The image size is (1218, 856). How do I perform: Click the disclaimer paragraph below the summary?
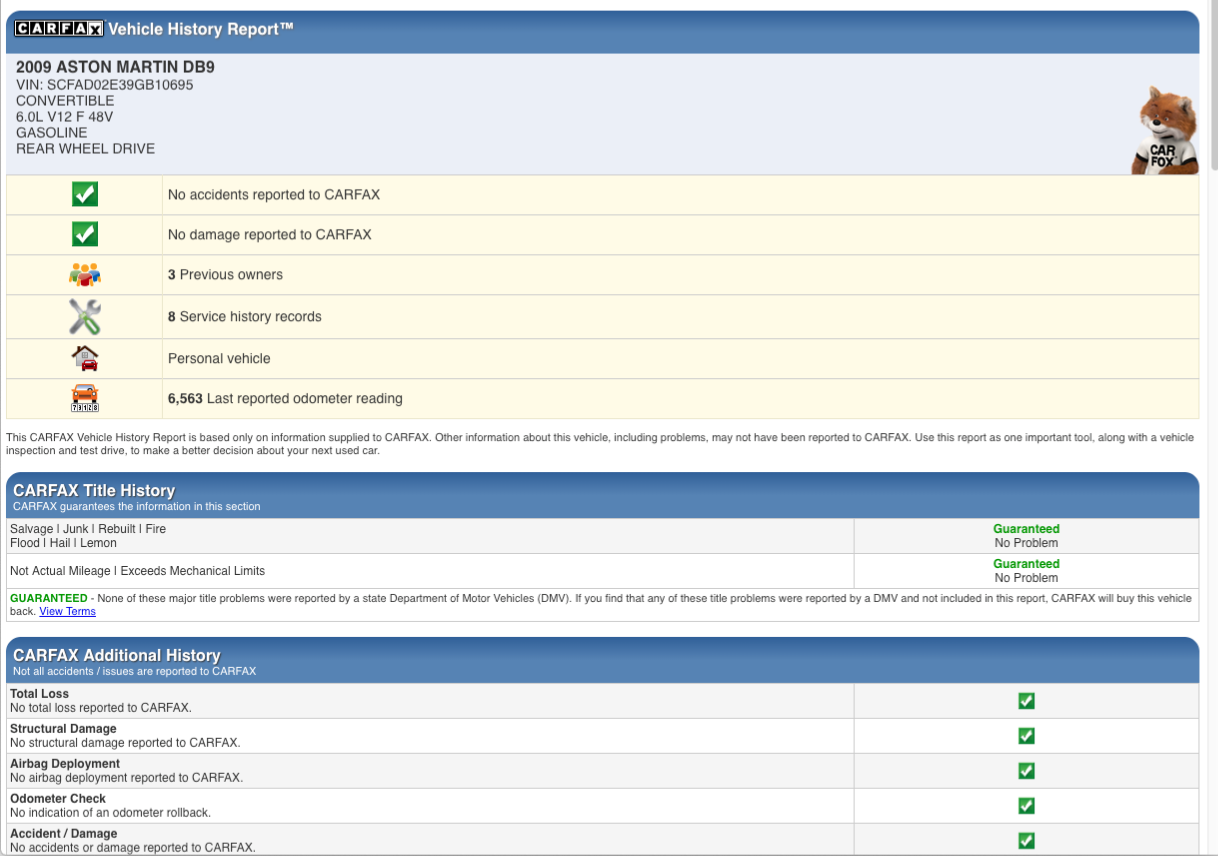[x=600, y=444]
